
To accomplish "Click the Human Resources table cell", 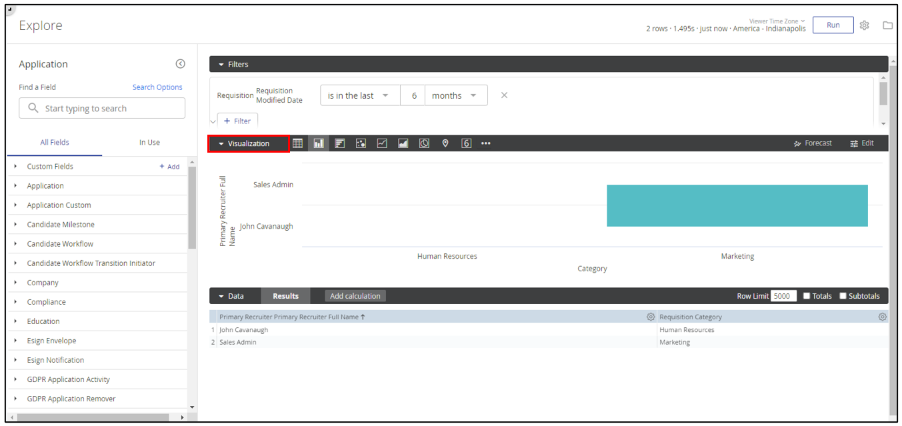I will point(687,330).
